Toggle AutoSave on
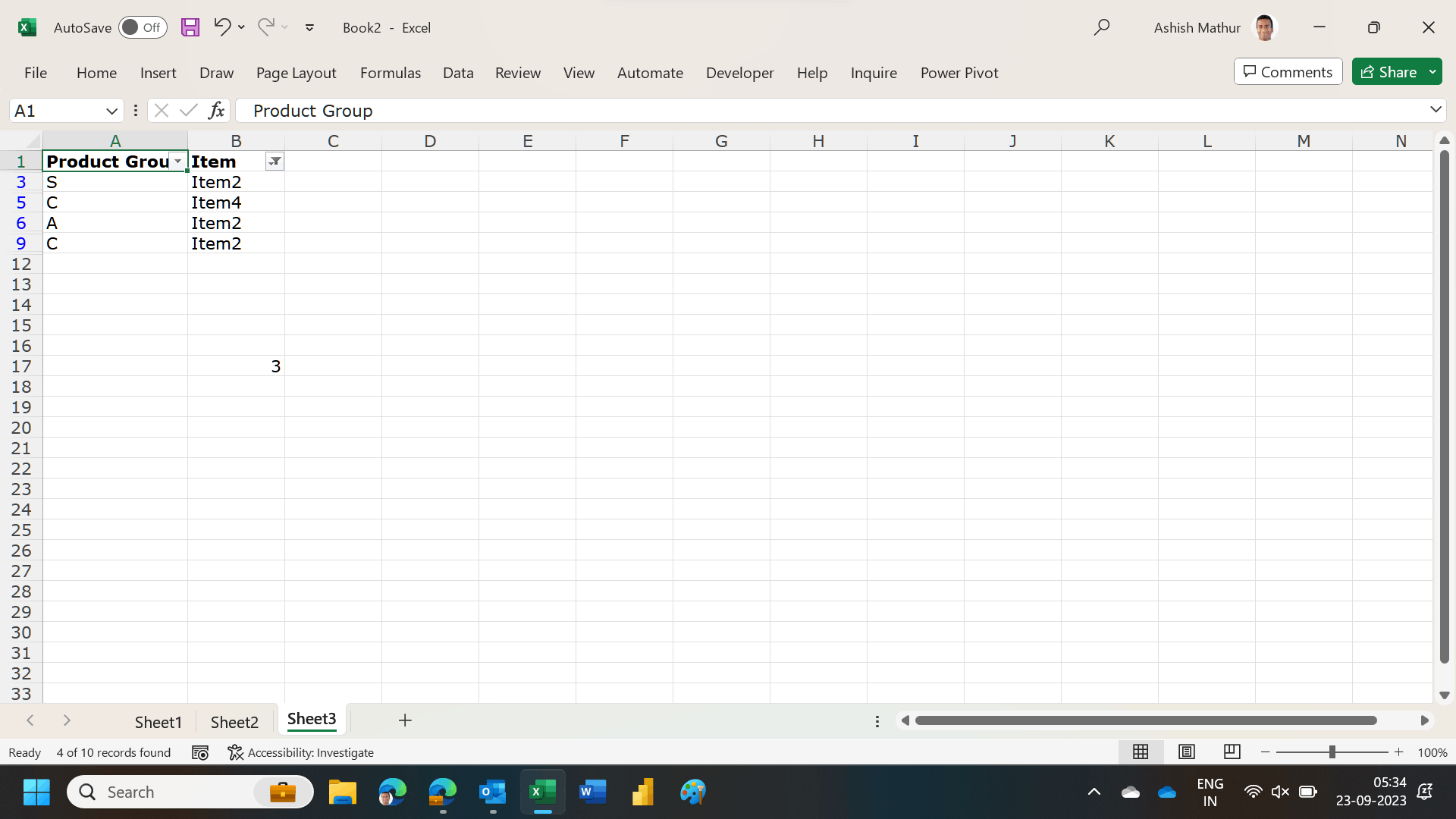The width and height of the screenshot is (1456, 819). pos(143,27)
